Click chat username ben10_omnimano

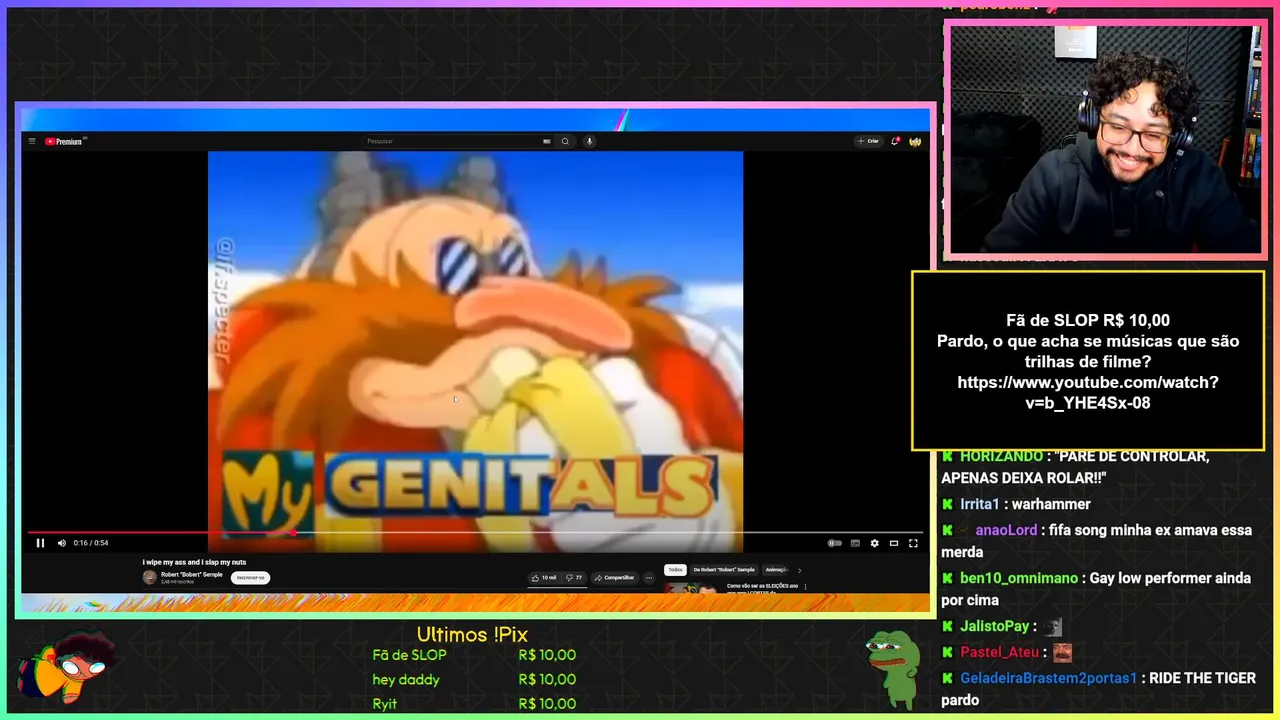1019,578
